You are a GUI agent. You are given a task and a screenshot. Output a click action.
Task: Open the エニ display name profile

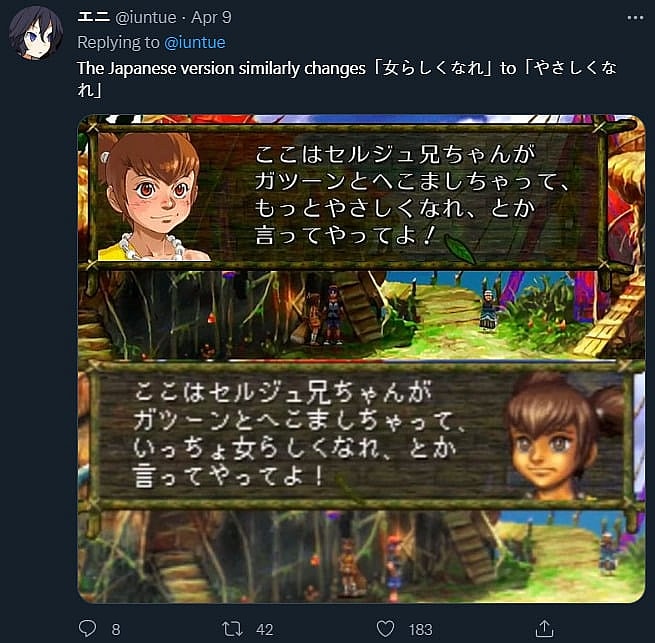pyautogui.click(x=94, y=17)
